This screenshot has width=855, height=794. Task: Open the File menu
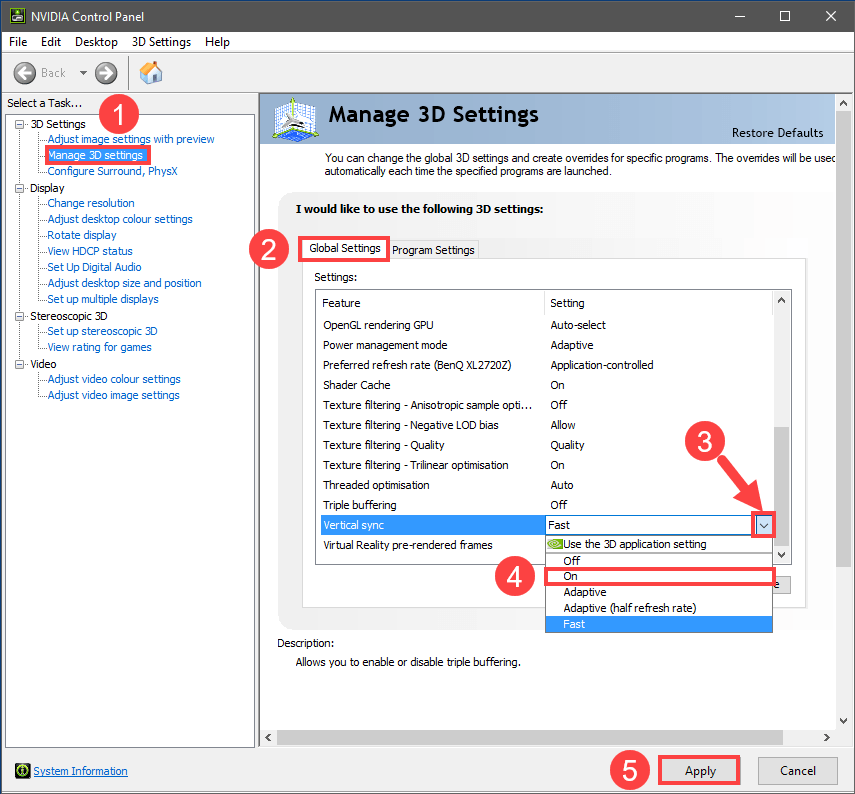pos(18,42)
